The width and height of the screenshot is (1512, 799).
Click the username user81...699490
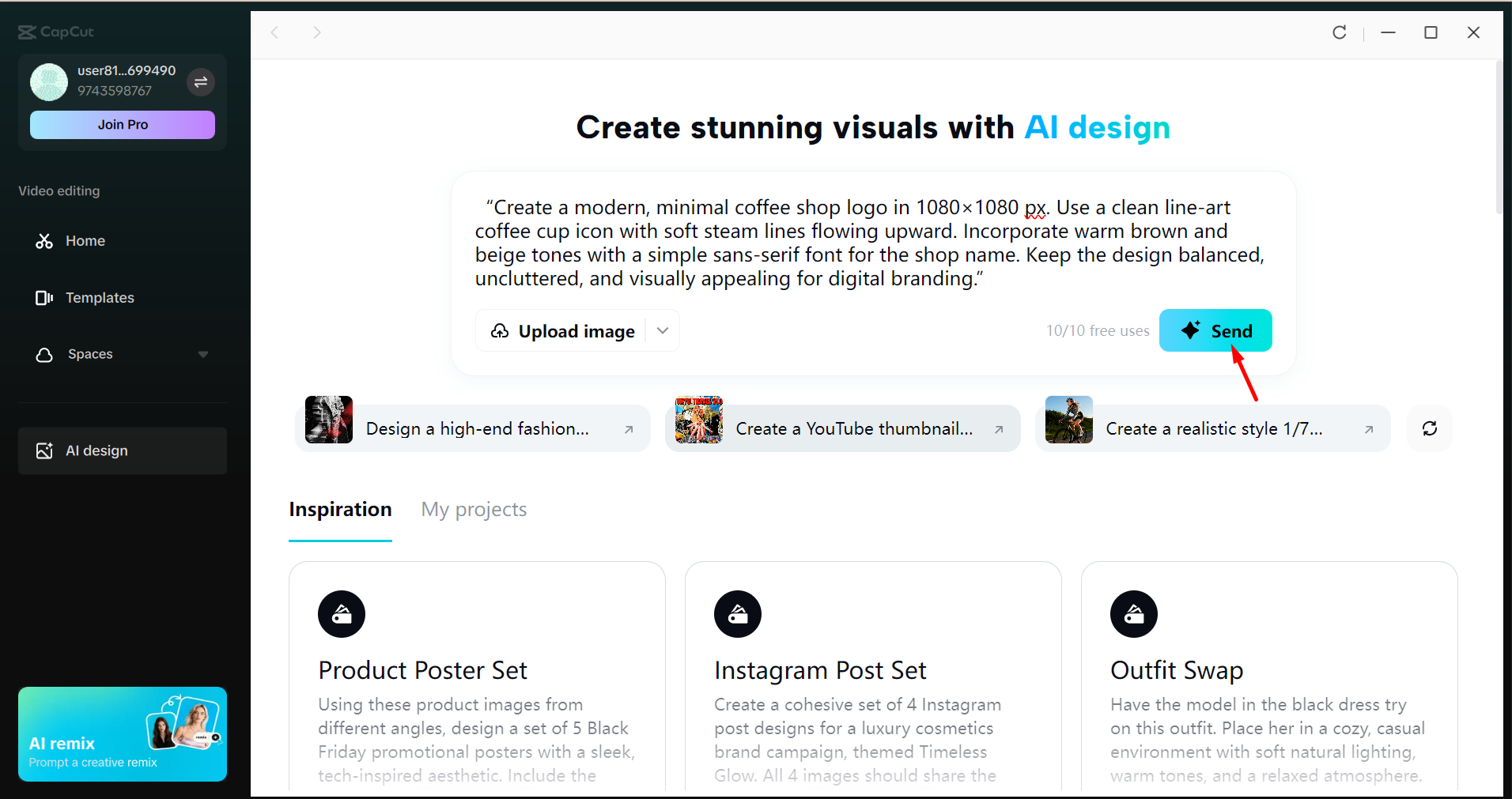(x=127, y=70)
